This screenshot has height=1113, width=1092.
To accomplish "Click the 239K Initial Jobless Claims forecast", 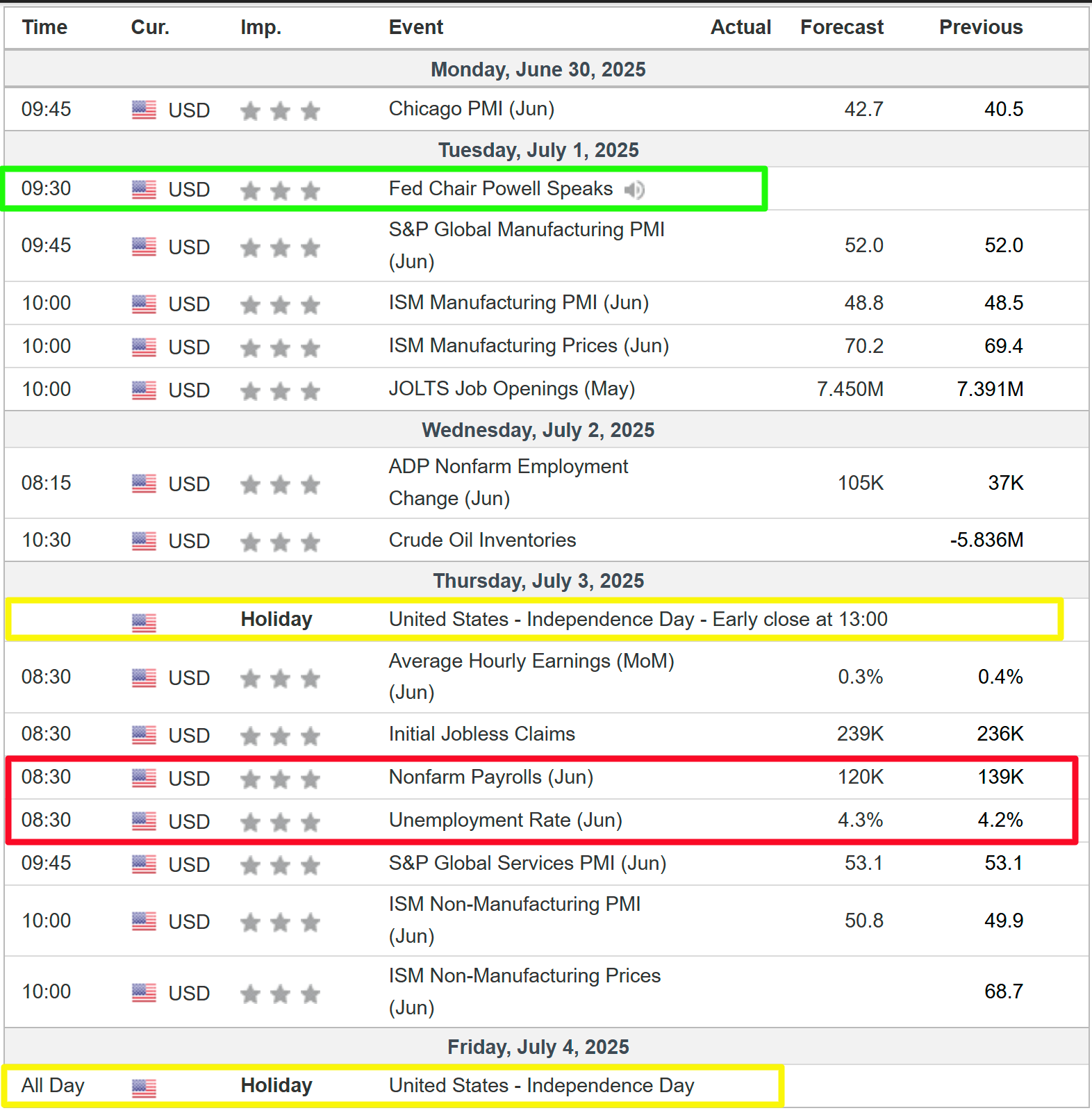I will click(x=861, y=734).
